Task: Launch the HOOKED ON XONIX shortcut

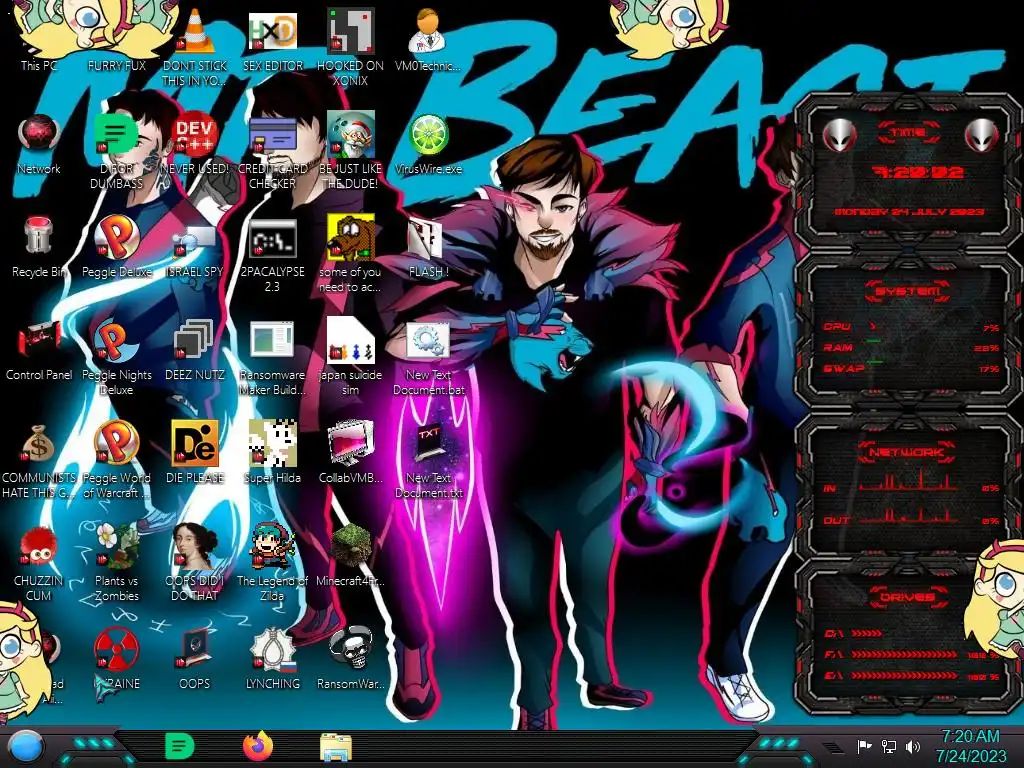Action: pyautogui.click(x=351, y=31)
